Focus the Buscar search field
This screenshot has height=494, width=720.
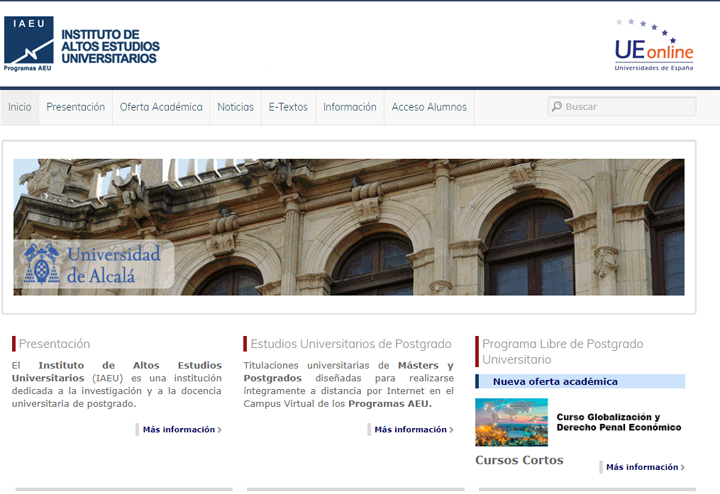(622, 107)
